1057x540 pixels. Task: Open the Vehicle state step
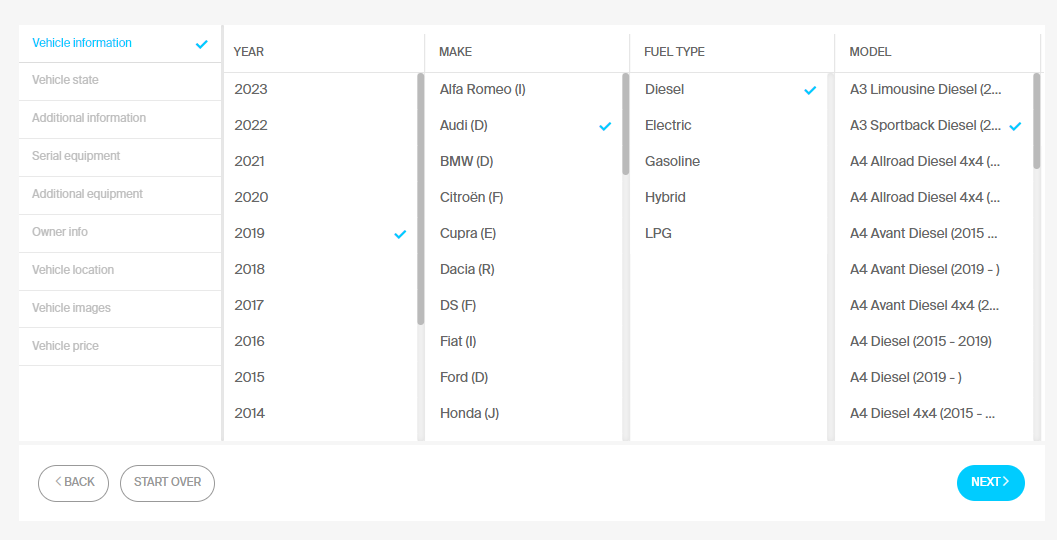120,80
